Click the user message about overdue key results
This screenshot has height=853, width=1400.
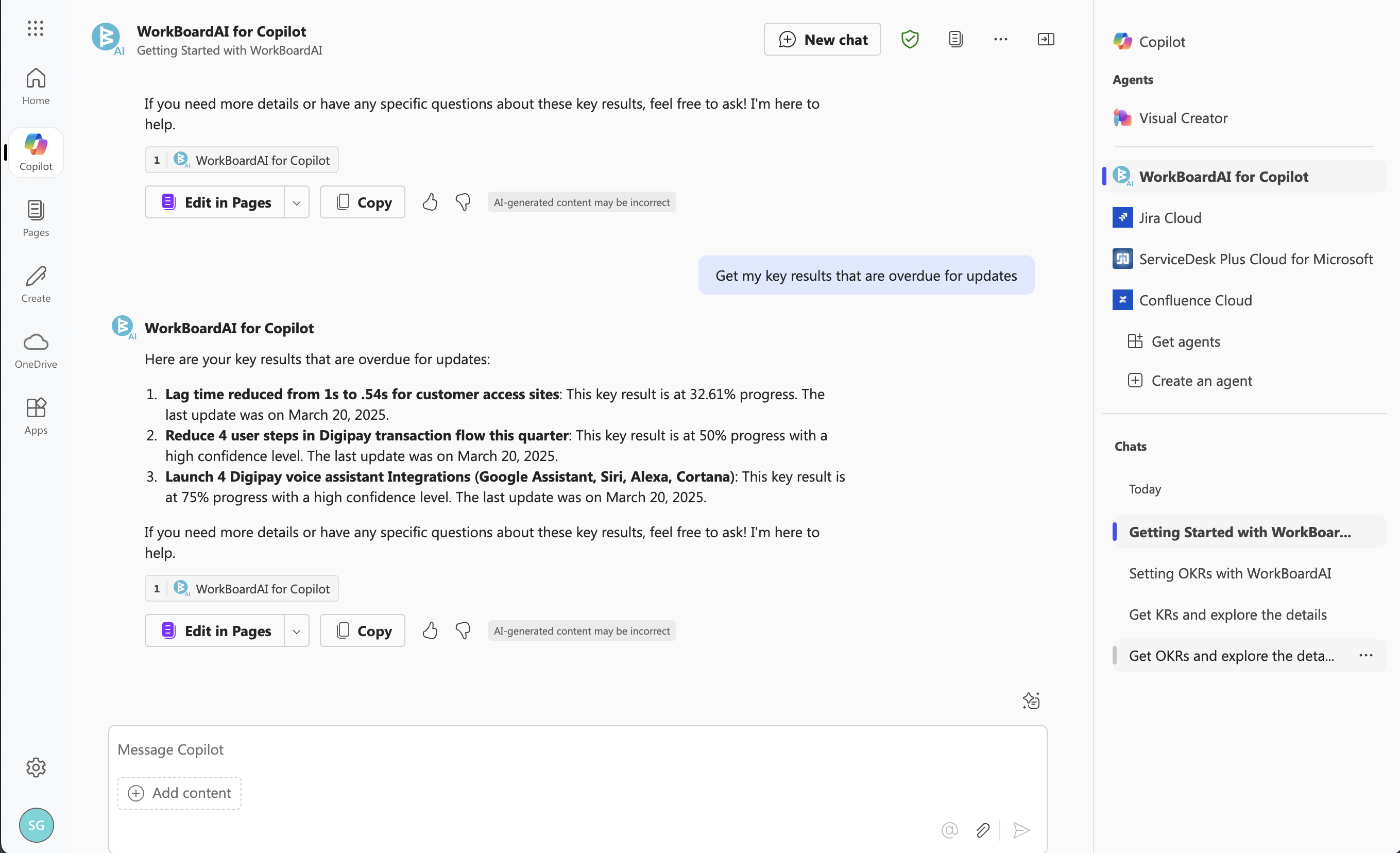pyautogui.click(x=866, y=275)
